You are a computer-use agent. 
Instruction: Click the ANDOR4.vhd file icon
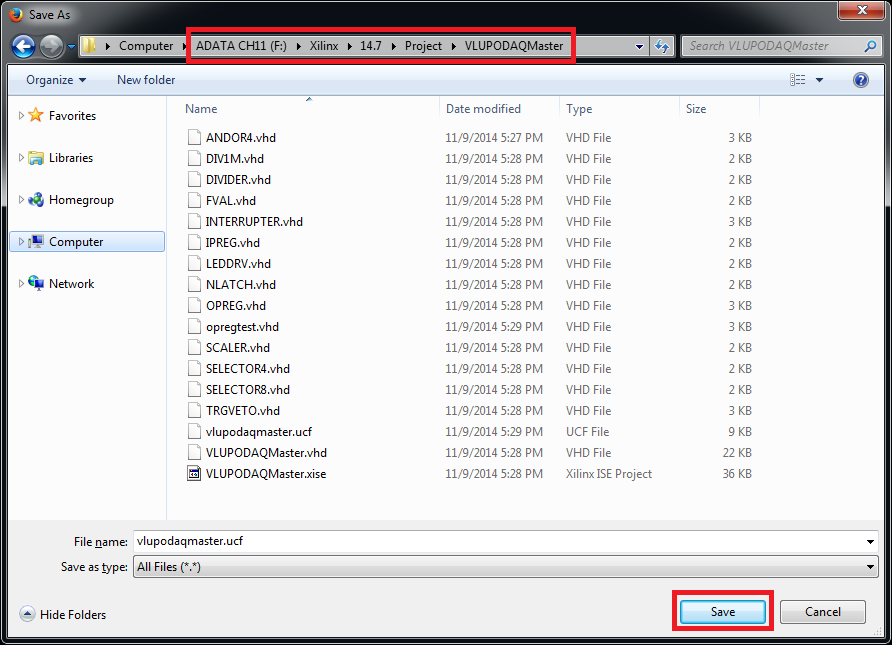point(194,138)
